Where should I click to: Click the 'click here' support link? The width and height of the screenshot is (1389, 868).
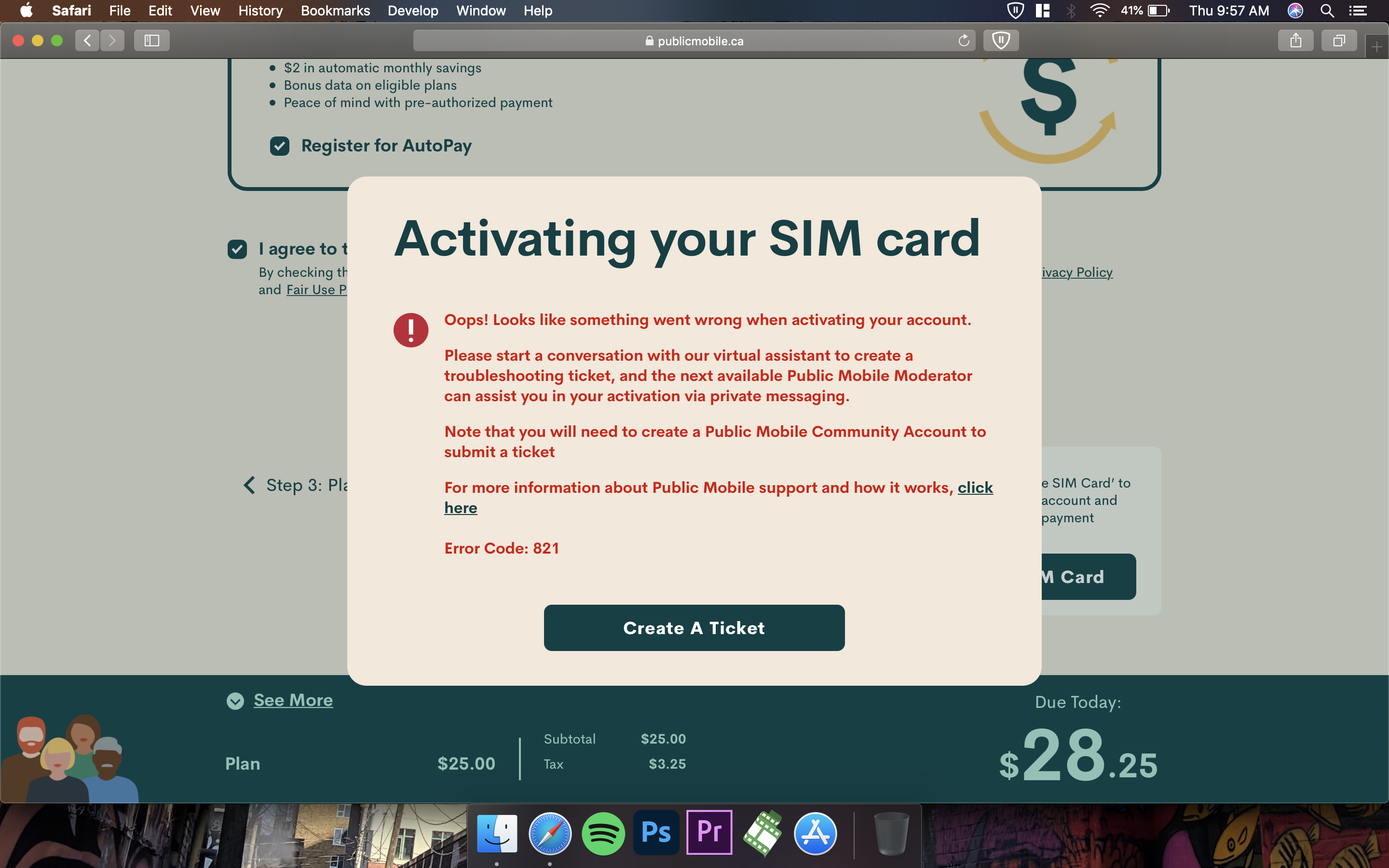pyautogui.click(x=719, y=497)
